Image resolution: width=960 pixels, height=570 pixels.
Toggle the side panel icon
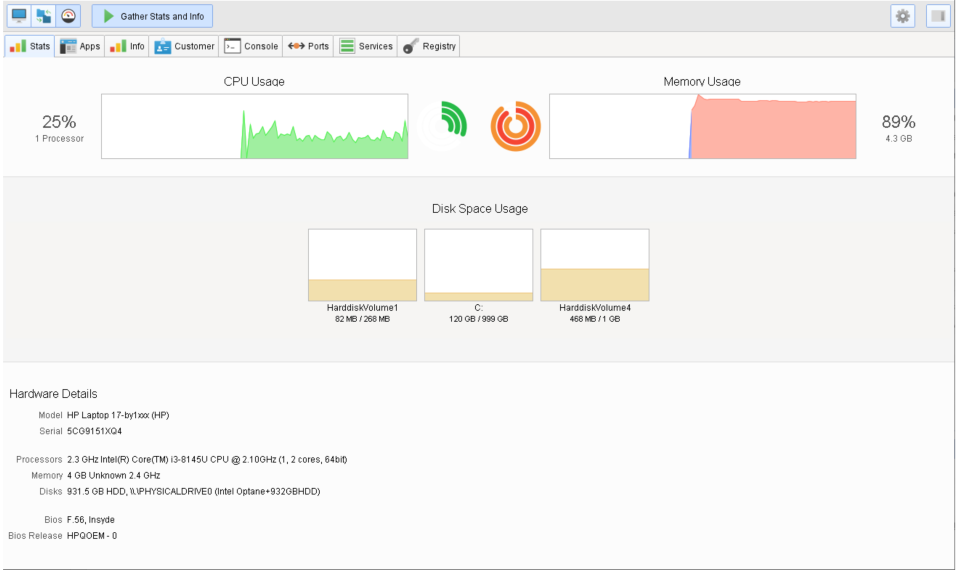click(x=938, y=17)
